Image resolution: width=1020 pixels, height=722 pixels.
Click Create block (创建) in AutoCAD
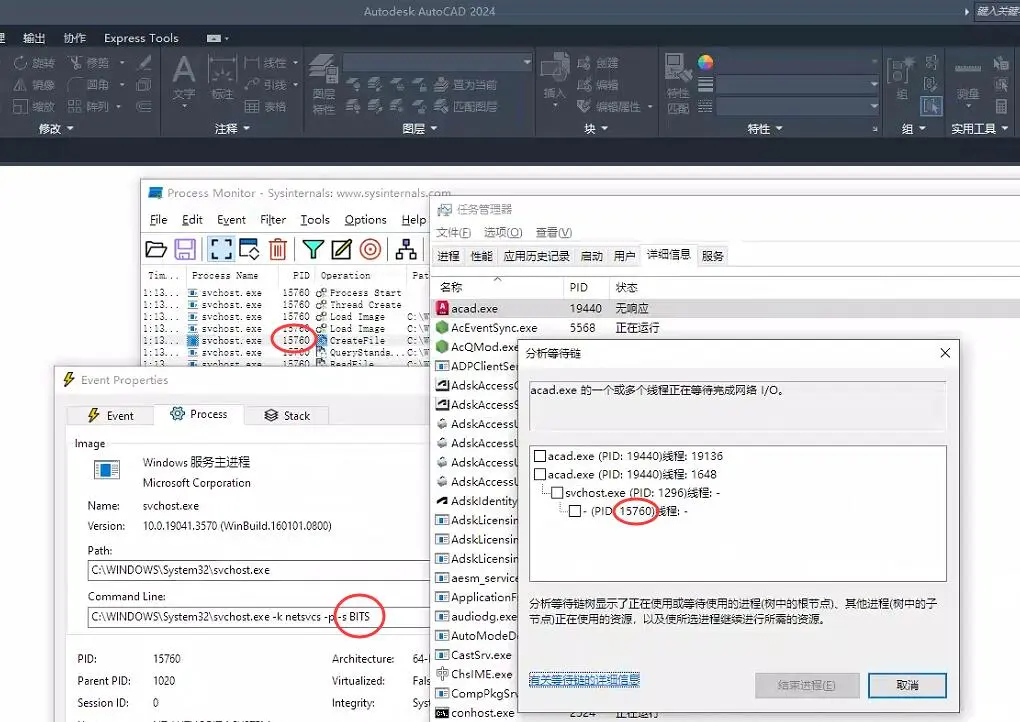[x=598, y=63]
